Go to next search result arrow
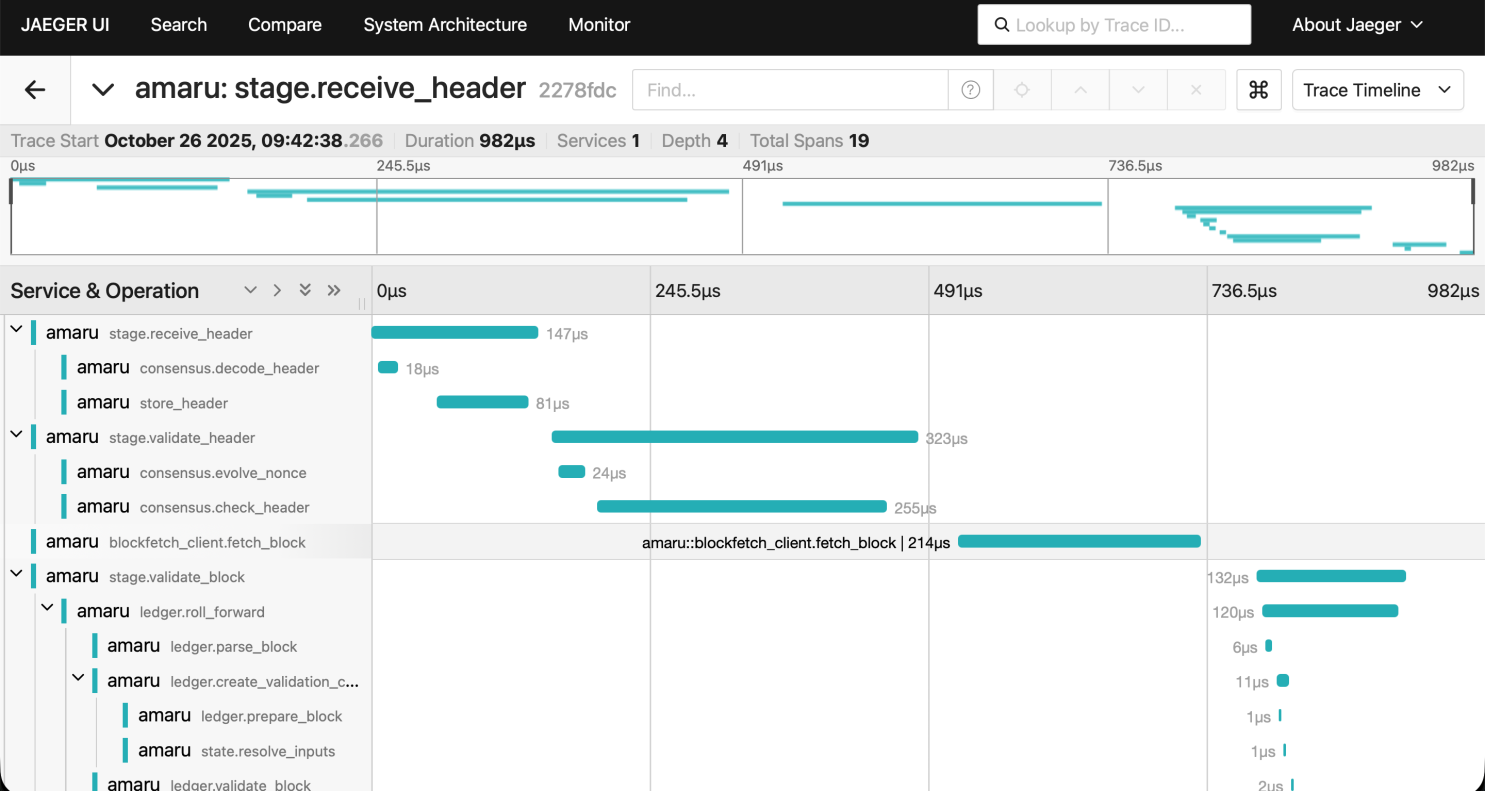The height and width of the screenshot is (791, 1485). tap(1138, 90)
